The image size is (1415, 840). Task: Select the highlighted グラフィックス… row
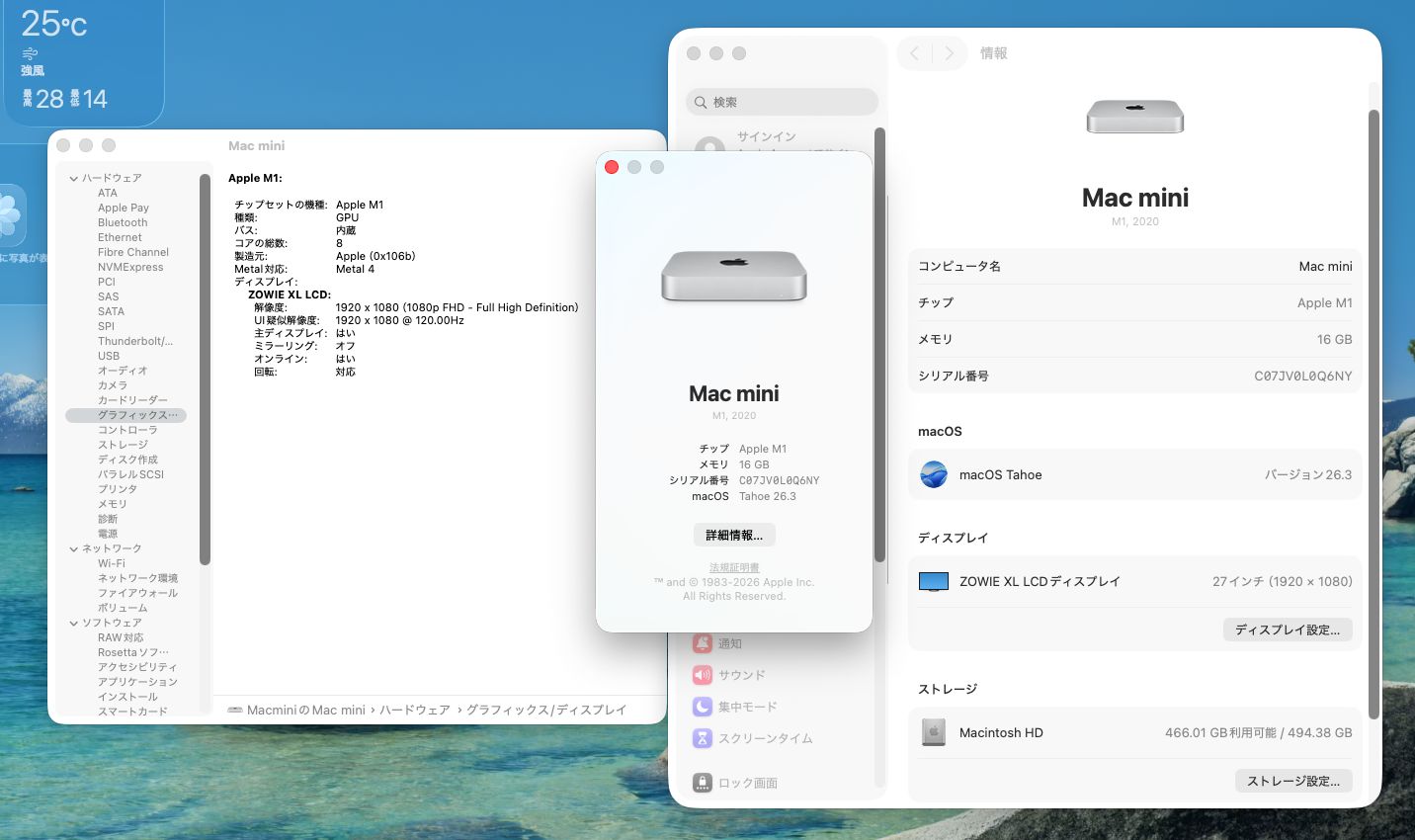[125, 415]
